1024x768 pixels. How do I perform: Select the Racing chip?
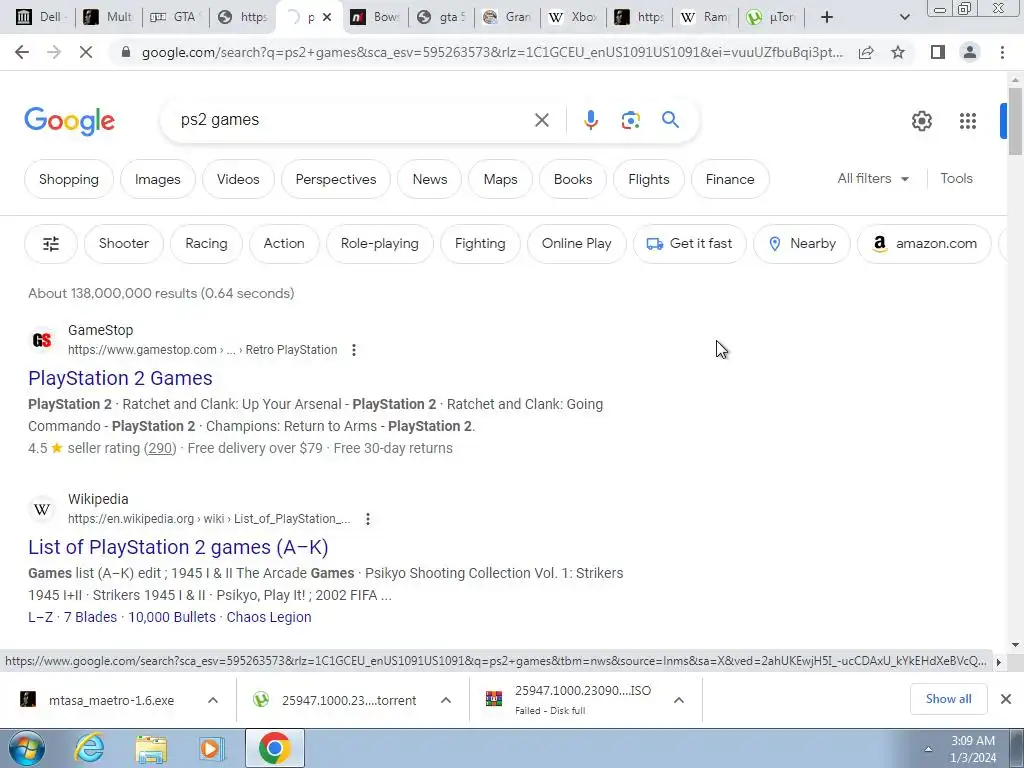[x=206, y=244]
